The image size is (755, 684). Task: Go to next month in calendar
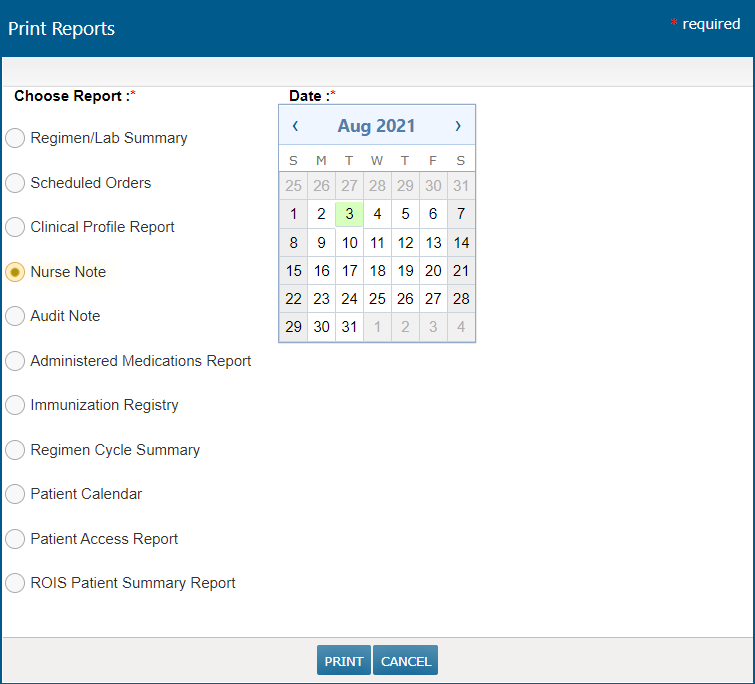[458, 126]
